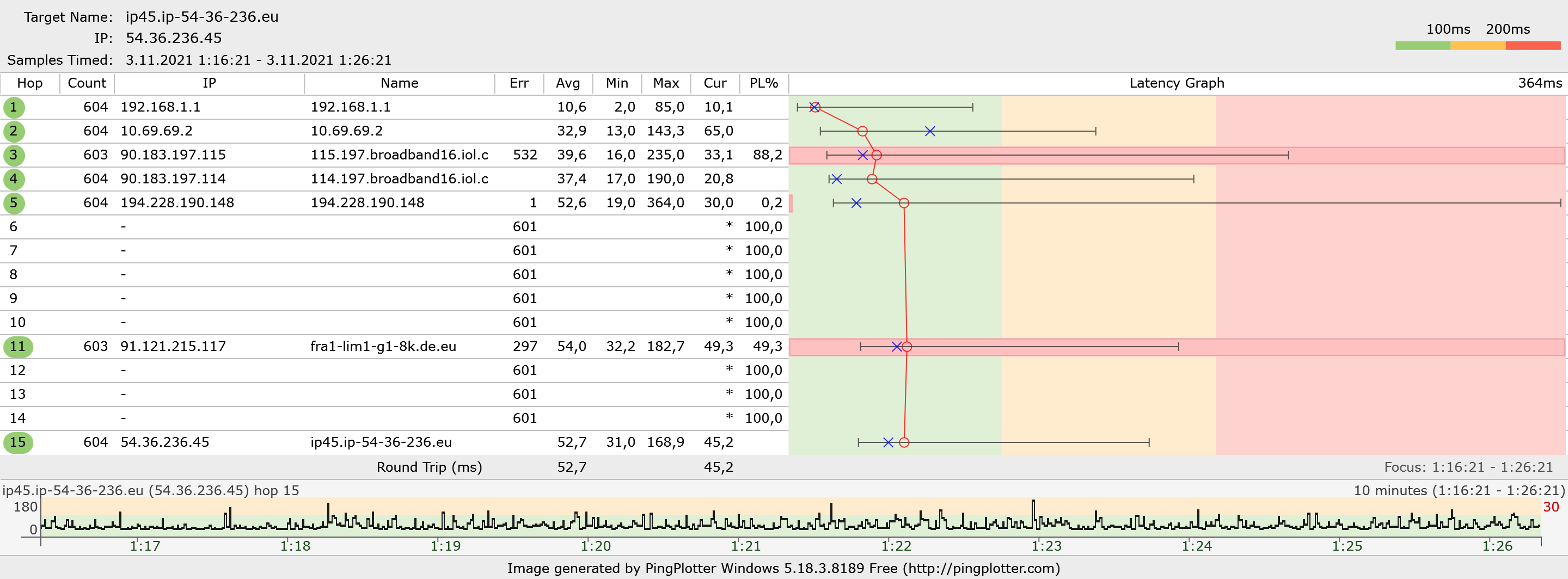Click the Name column header

tap(399, 83)
